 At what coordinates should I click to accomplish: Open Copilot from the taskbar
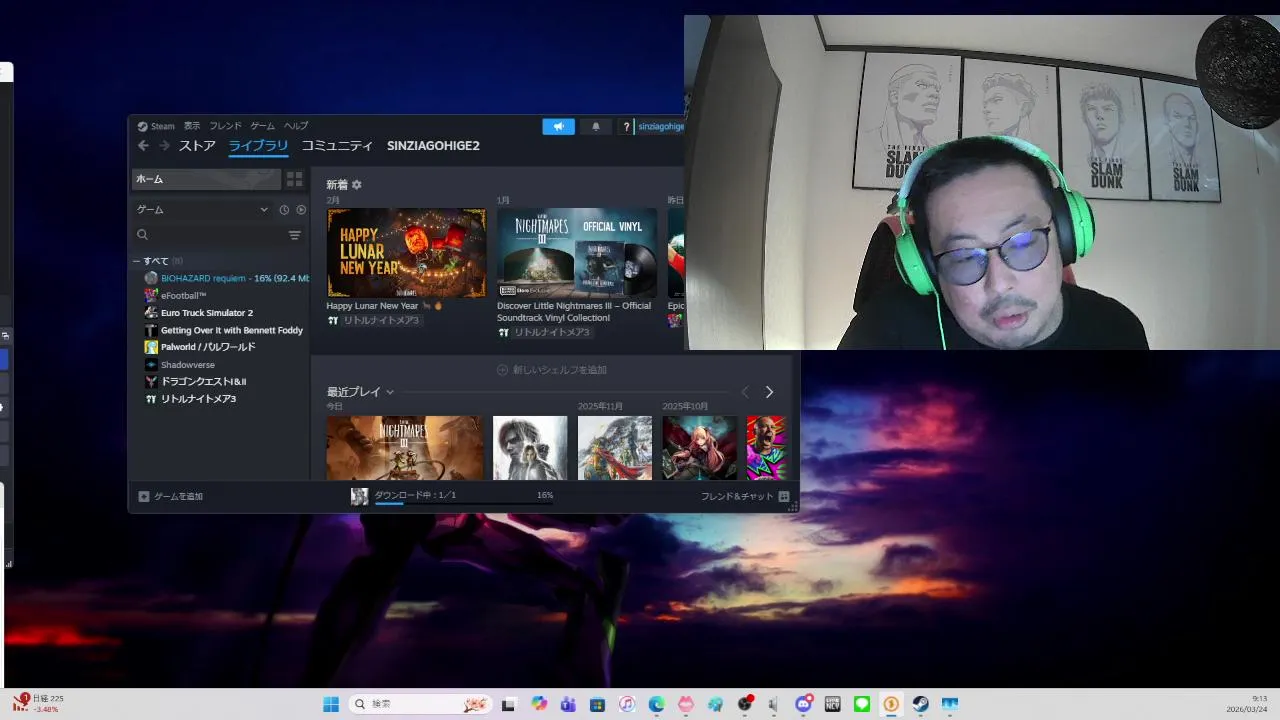[x=539, y=704]
